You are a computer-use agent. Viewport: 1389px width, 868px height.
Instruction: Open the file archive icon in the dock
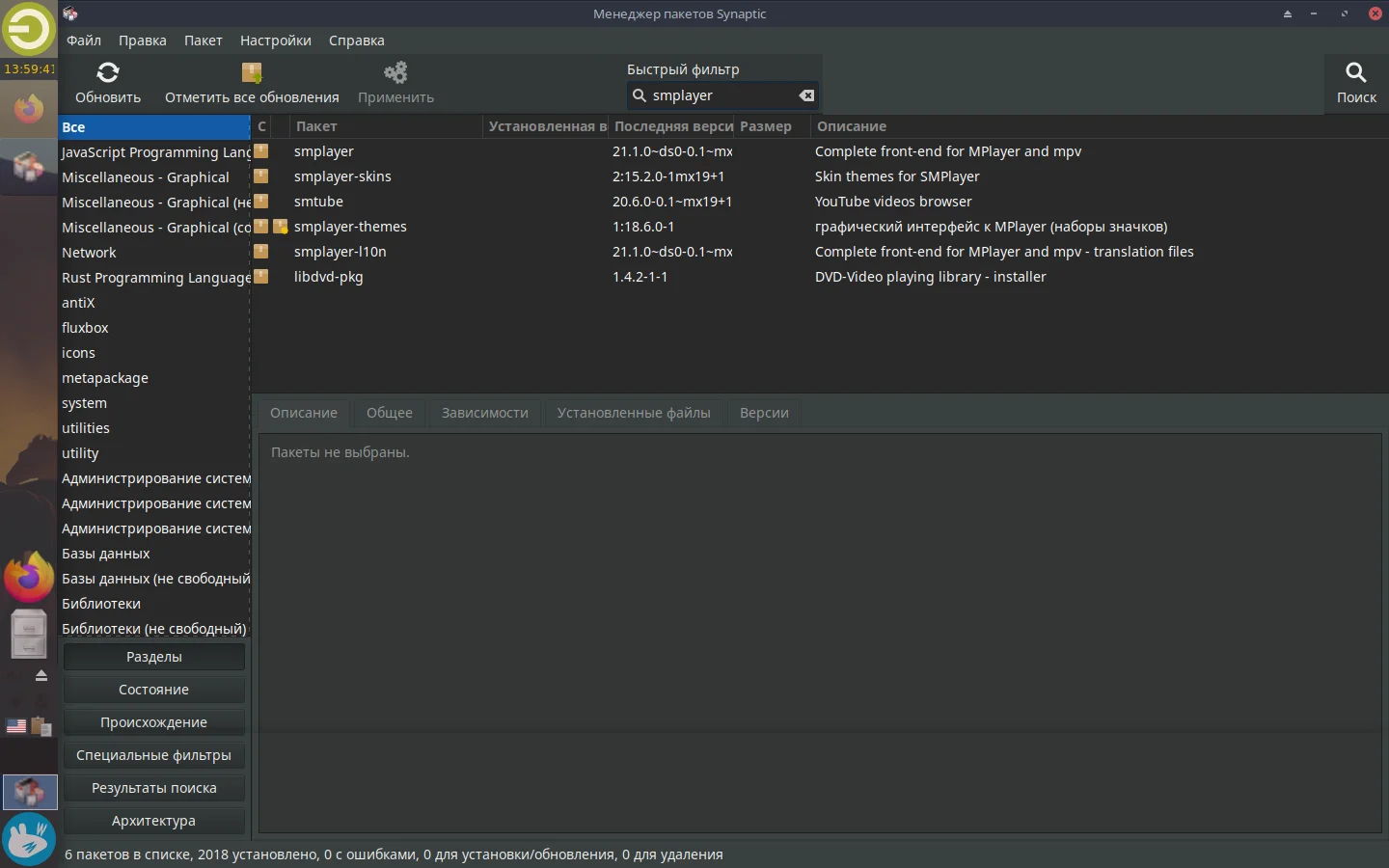click(28, 634)
